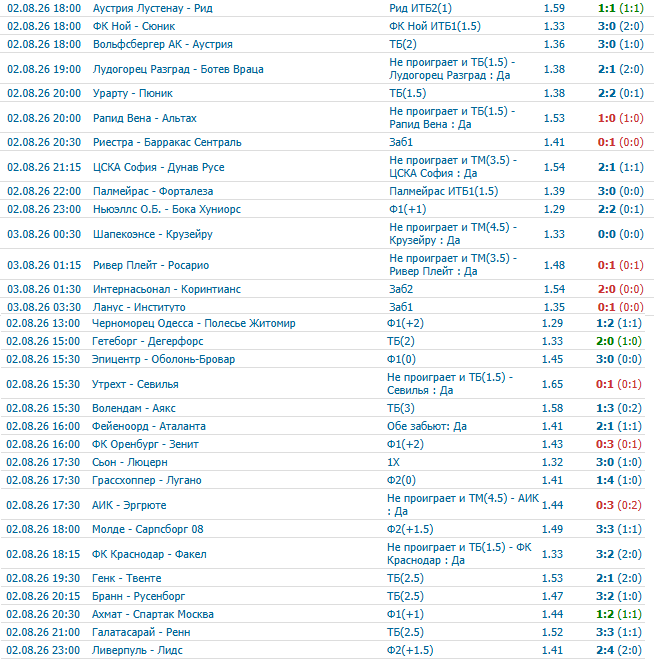This screenshot has height=662, width=656.
Task: Select Ахмат - Спартак Москва match
Action: coord(153,615)
